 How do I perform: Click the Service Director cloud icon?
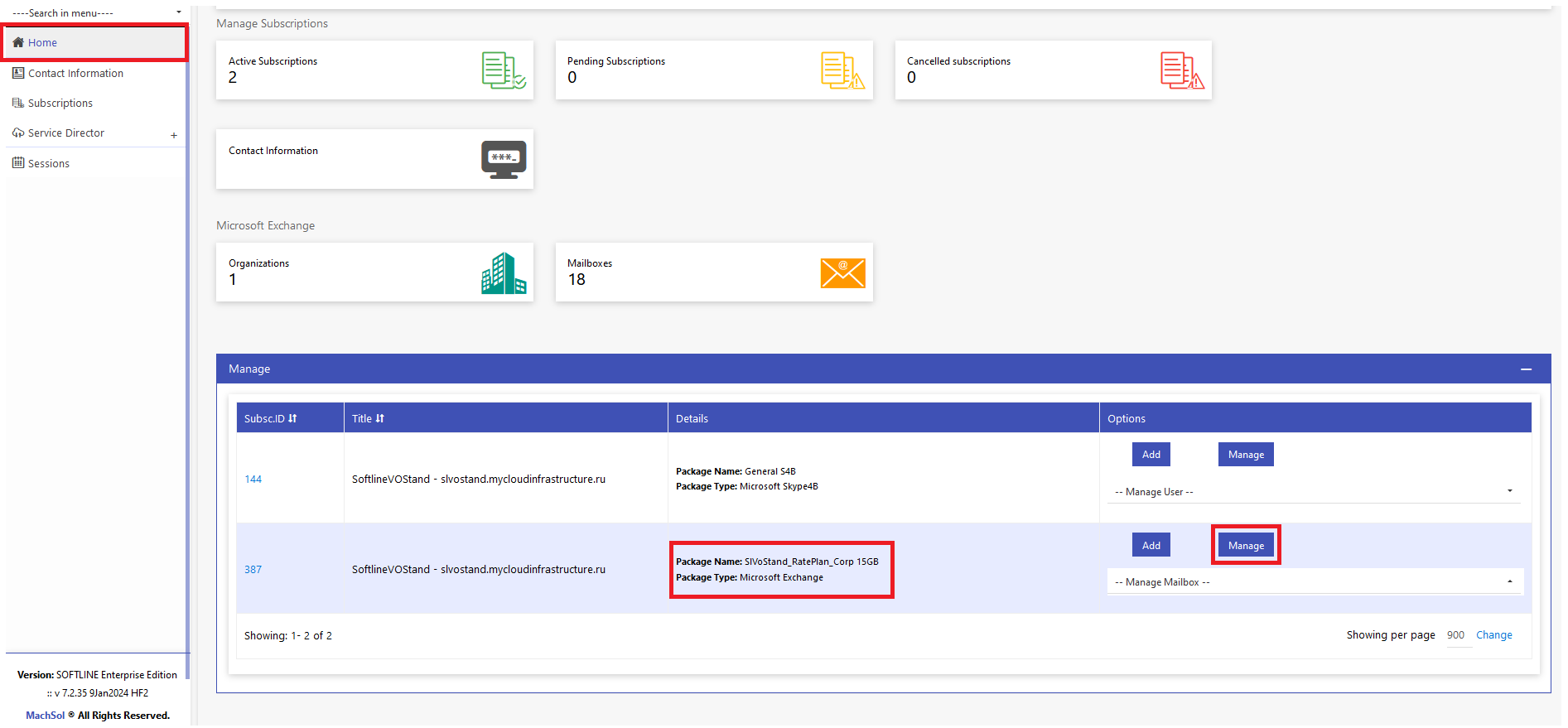(x=18, y=133)
